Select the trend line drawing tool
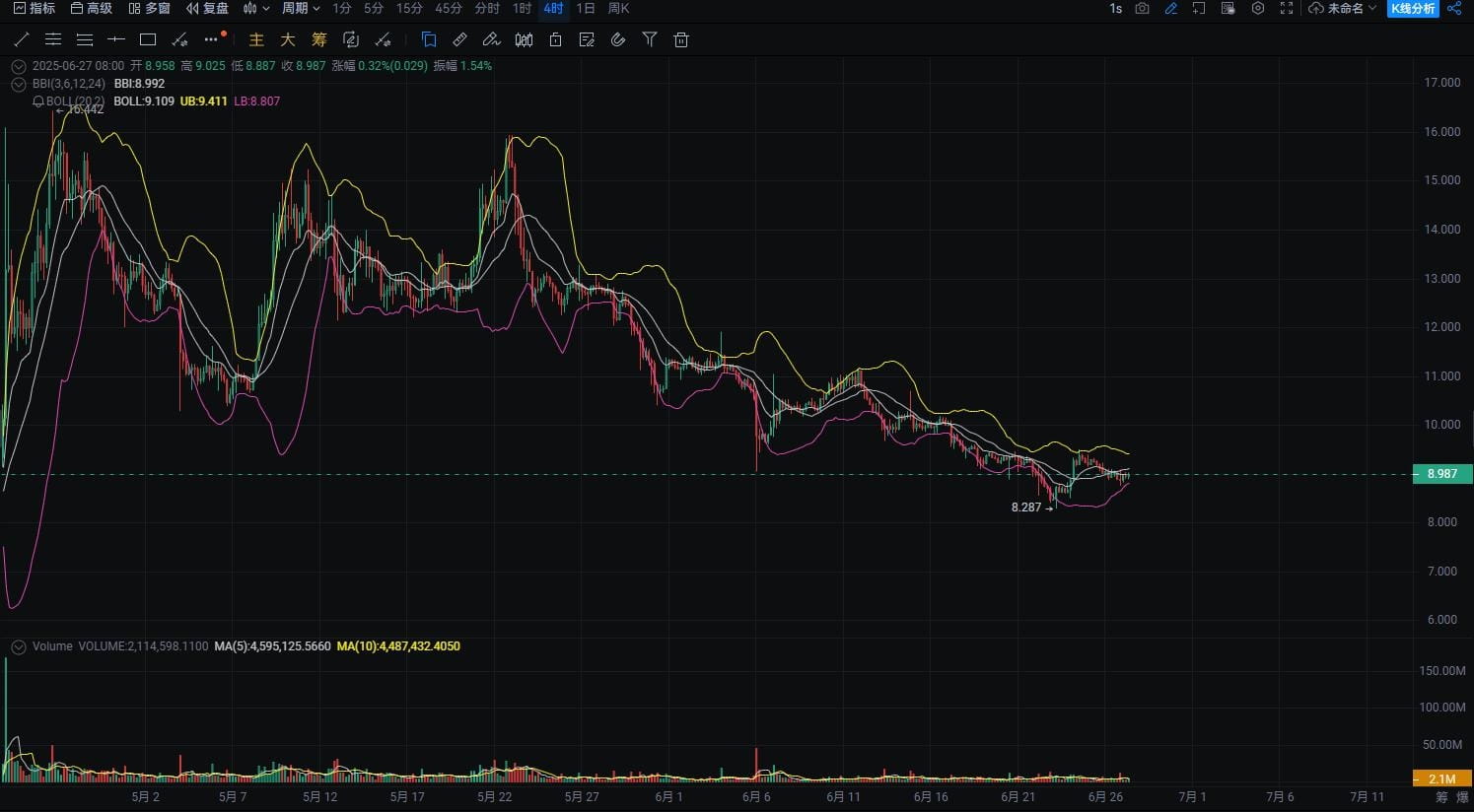This screenshot has width=1474, height=812. pyautogui.click(x=22, y=39)
